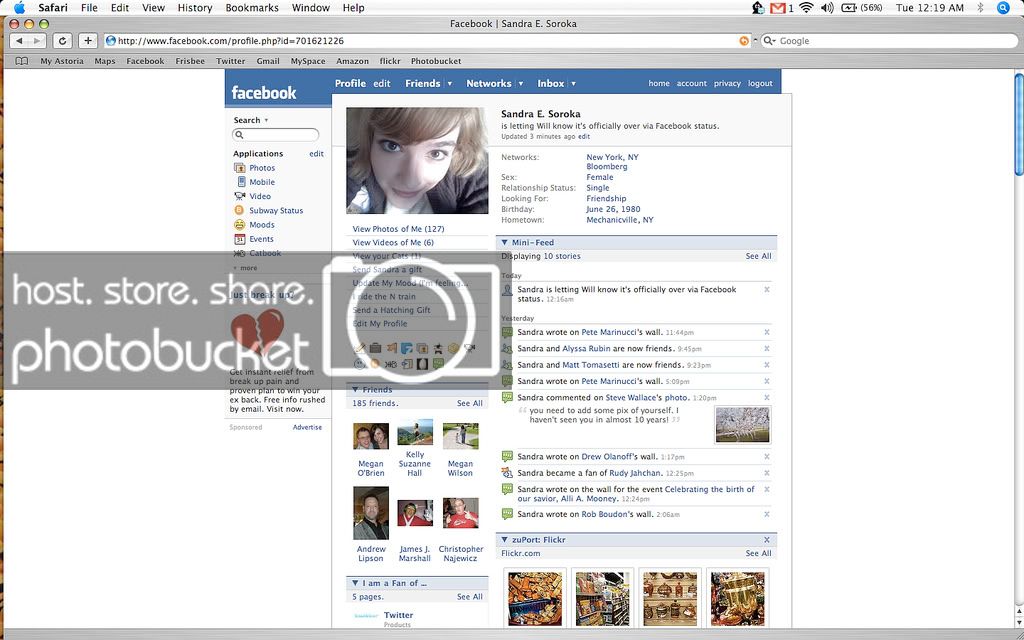Open the Photos application icon
1024x640 pixels.
(240, 168)
